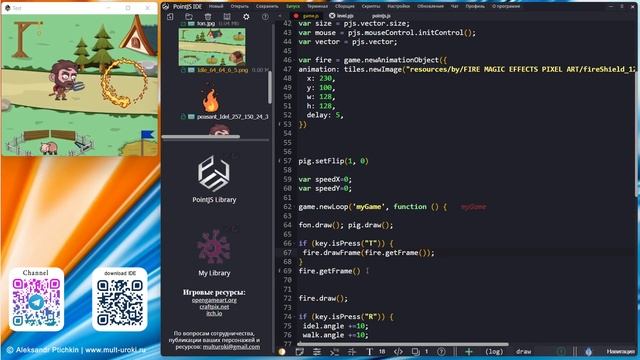Click the yellow circle icon in bottom bar
Image resolution: width=640 pixels, height=360 pixels.
click(x=282, y=351)
